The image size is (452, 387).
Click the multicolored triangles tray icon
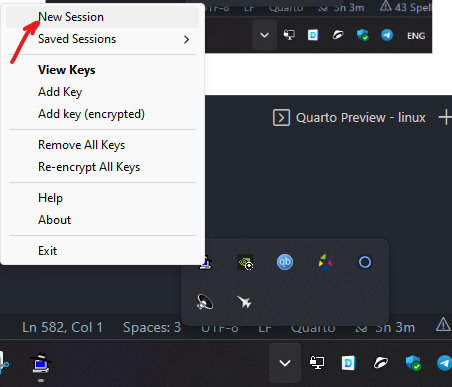tap(325, 262)
